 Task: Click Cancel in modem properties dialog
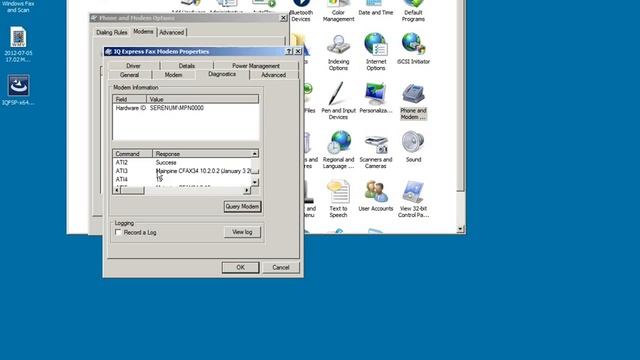point(281,267)
